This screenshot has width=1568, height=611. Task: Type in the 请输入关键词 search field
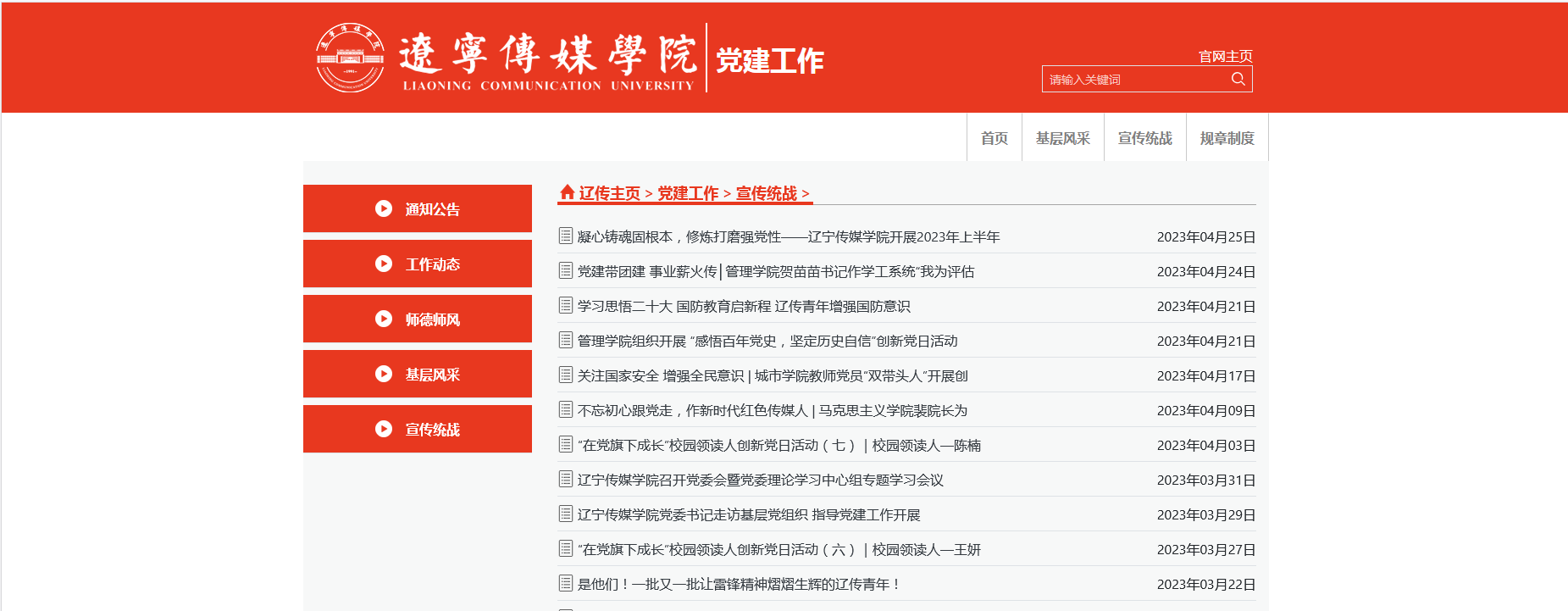1135,80
